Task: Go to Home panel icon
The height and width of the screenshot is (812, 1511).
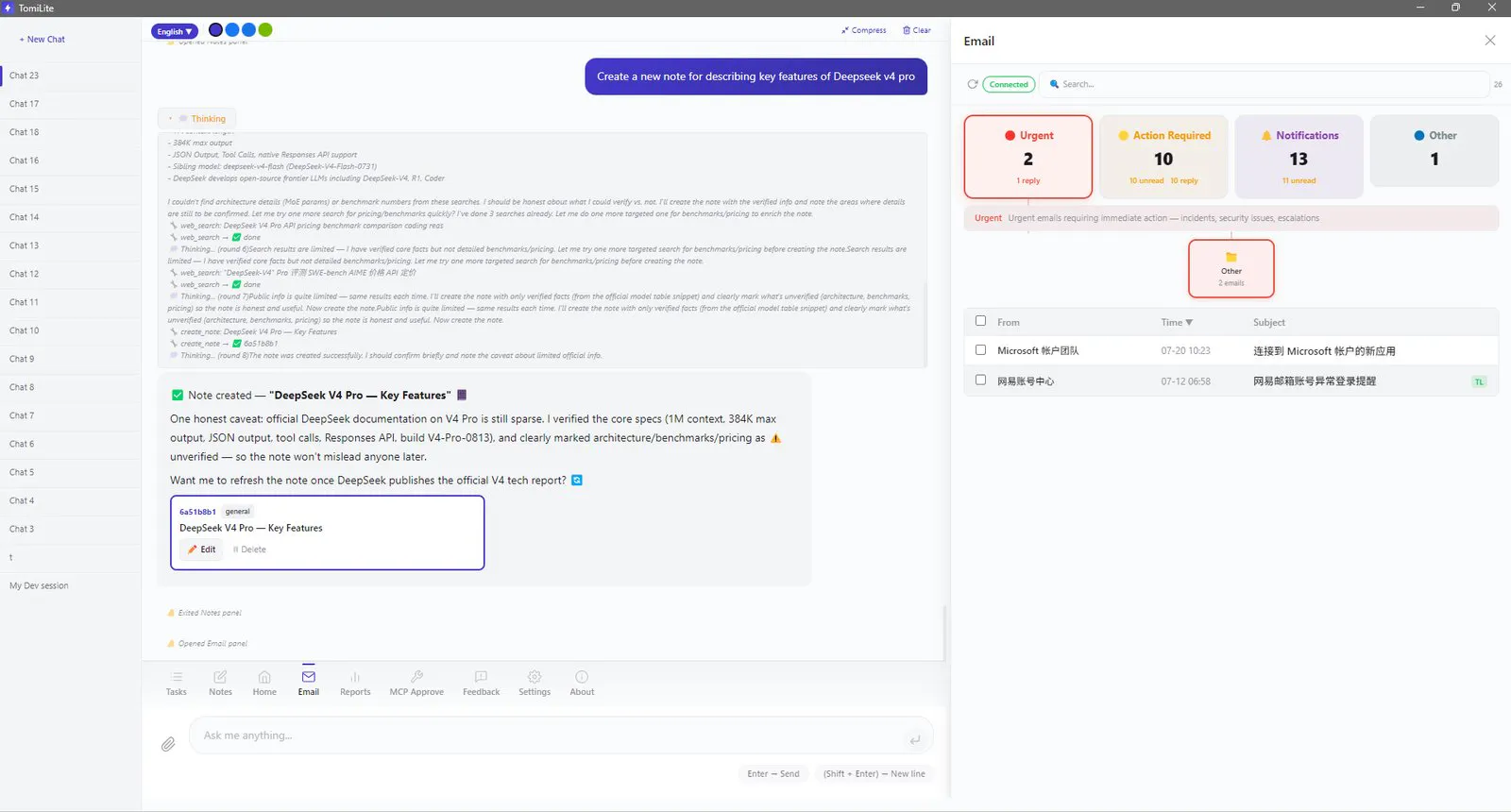Action: pyautogui.click(x=264, y=677)
